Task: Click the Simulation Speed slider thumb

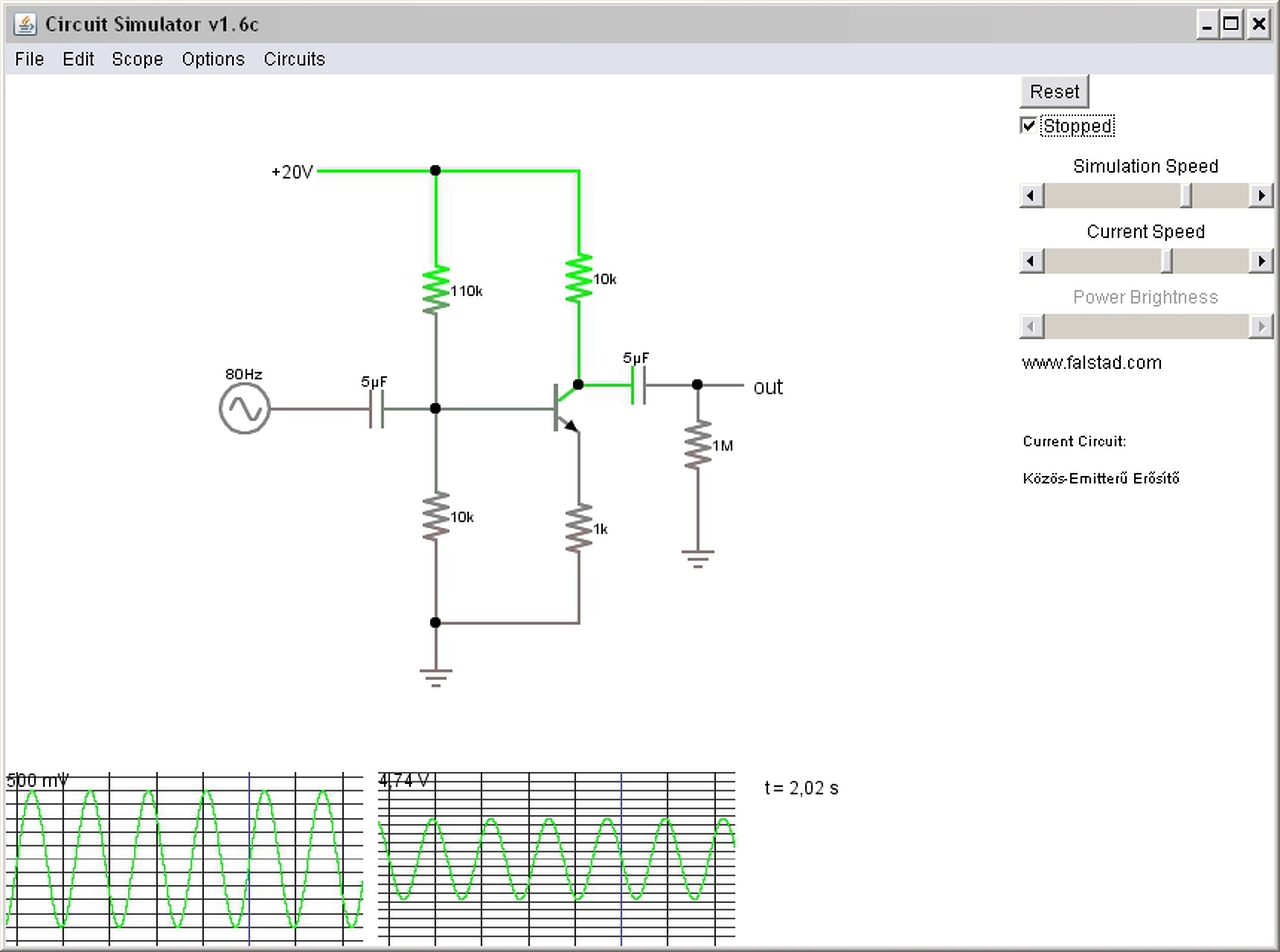Action: click(1186, 195)
